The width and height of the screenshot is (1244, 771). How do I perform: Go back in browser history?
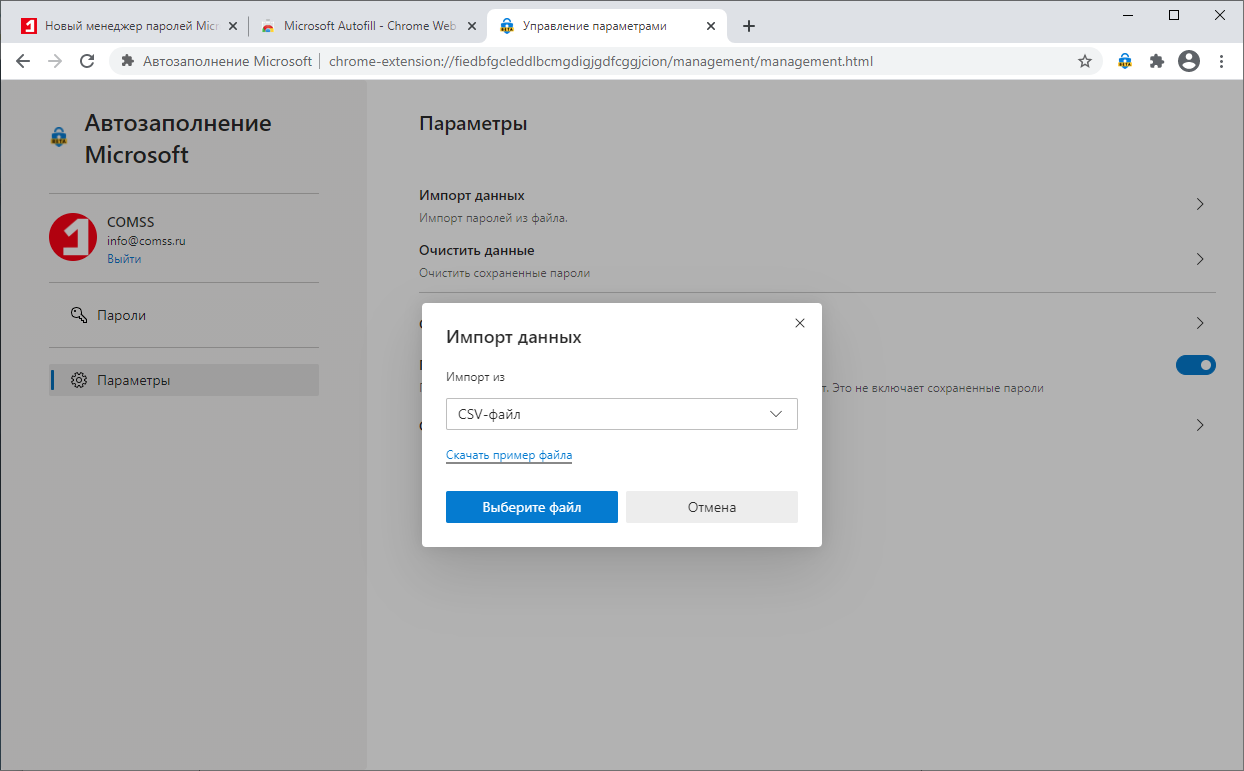tap(23, 61)
